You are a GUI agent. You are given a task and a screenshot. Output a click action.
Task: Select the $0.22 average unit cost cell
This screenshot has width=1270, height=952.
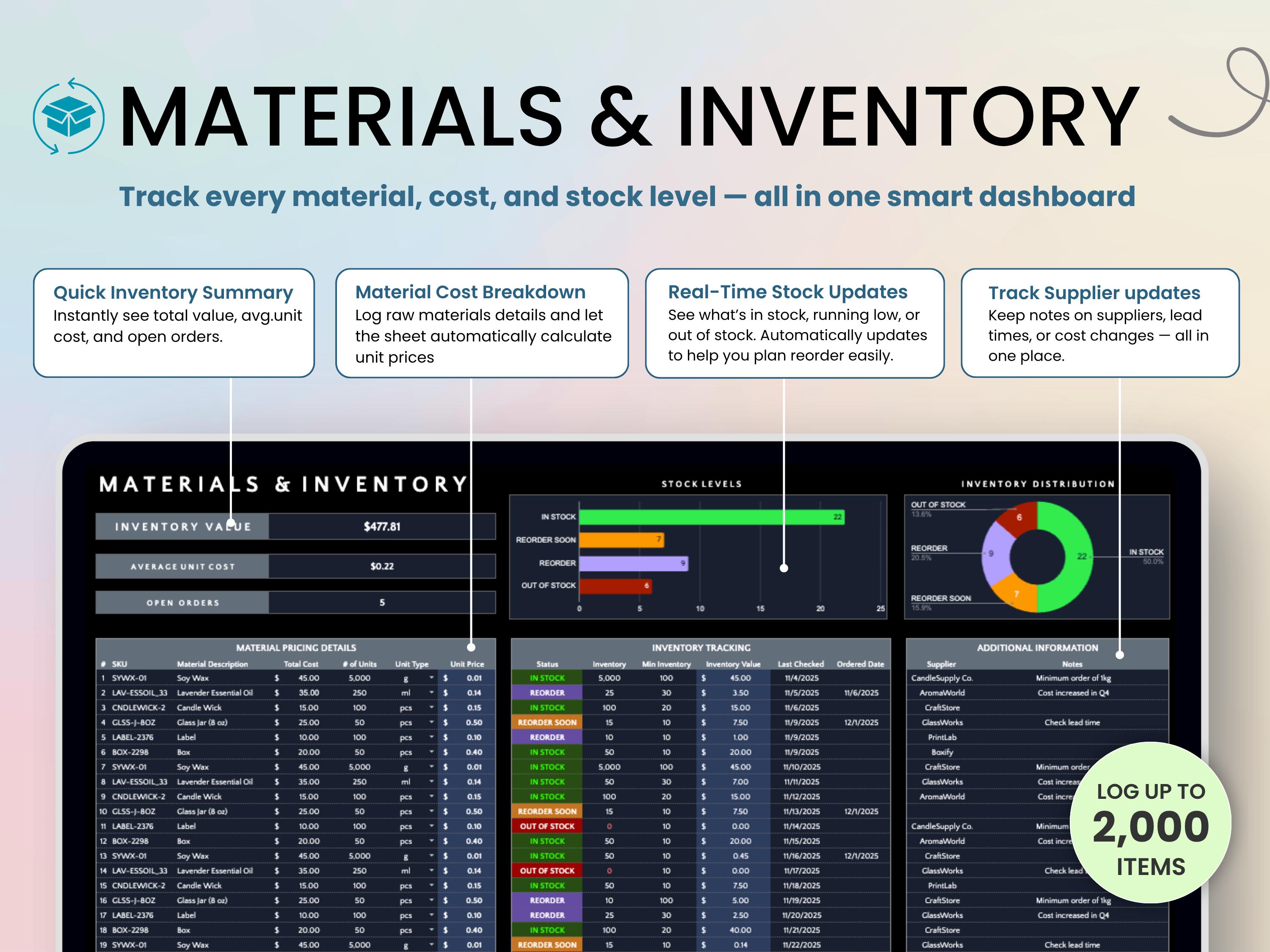click(x=382, y=566)
